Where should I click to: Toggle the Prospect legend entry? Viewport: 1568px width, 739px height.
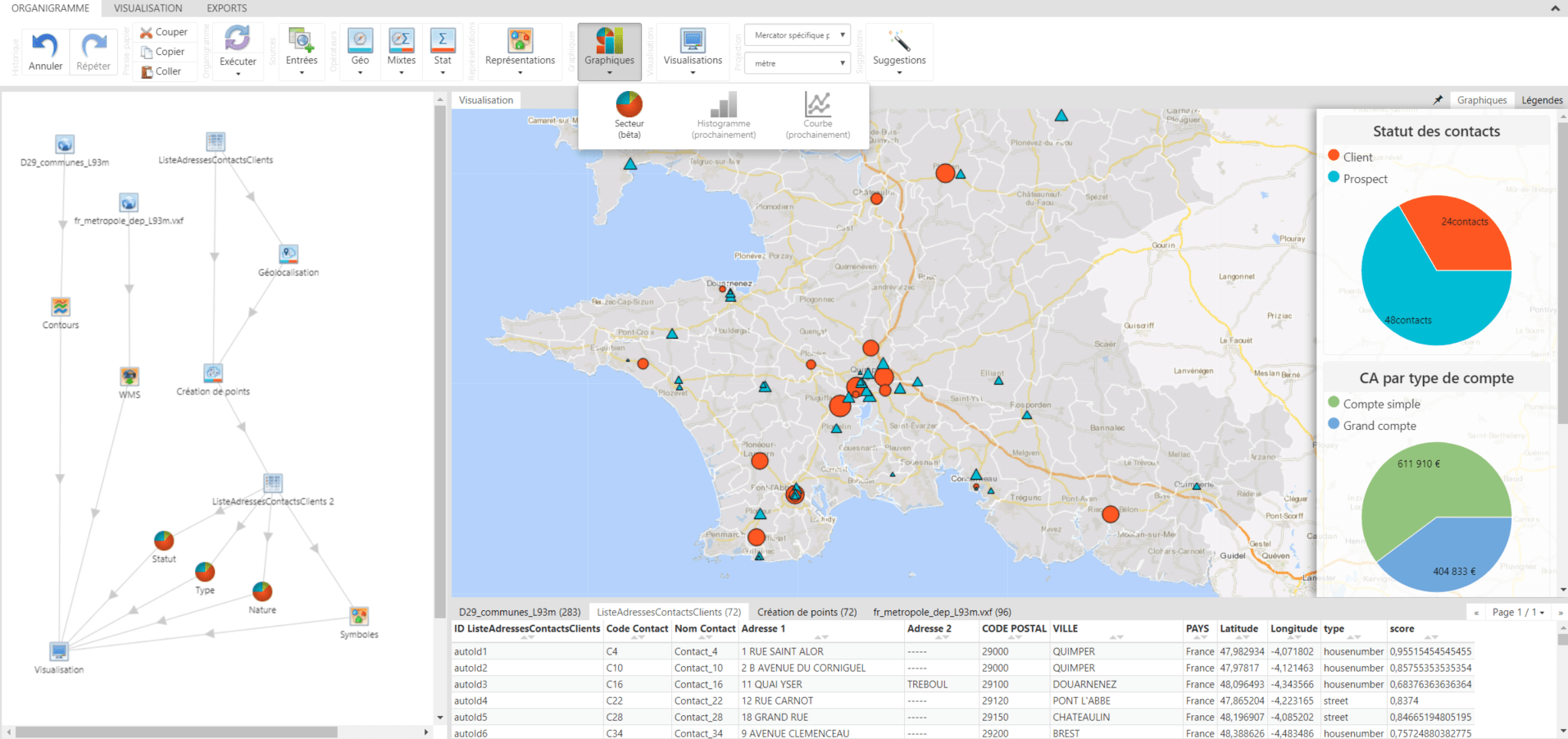(x=1365, y=179)
